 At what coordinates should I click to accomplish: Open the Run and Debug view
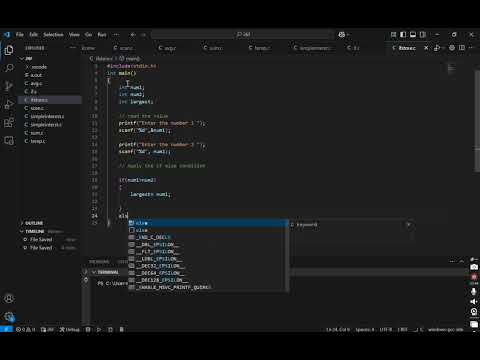point(9,104)
